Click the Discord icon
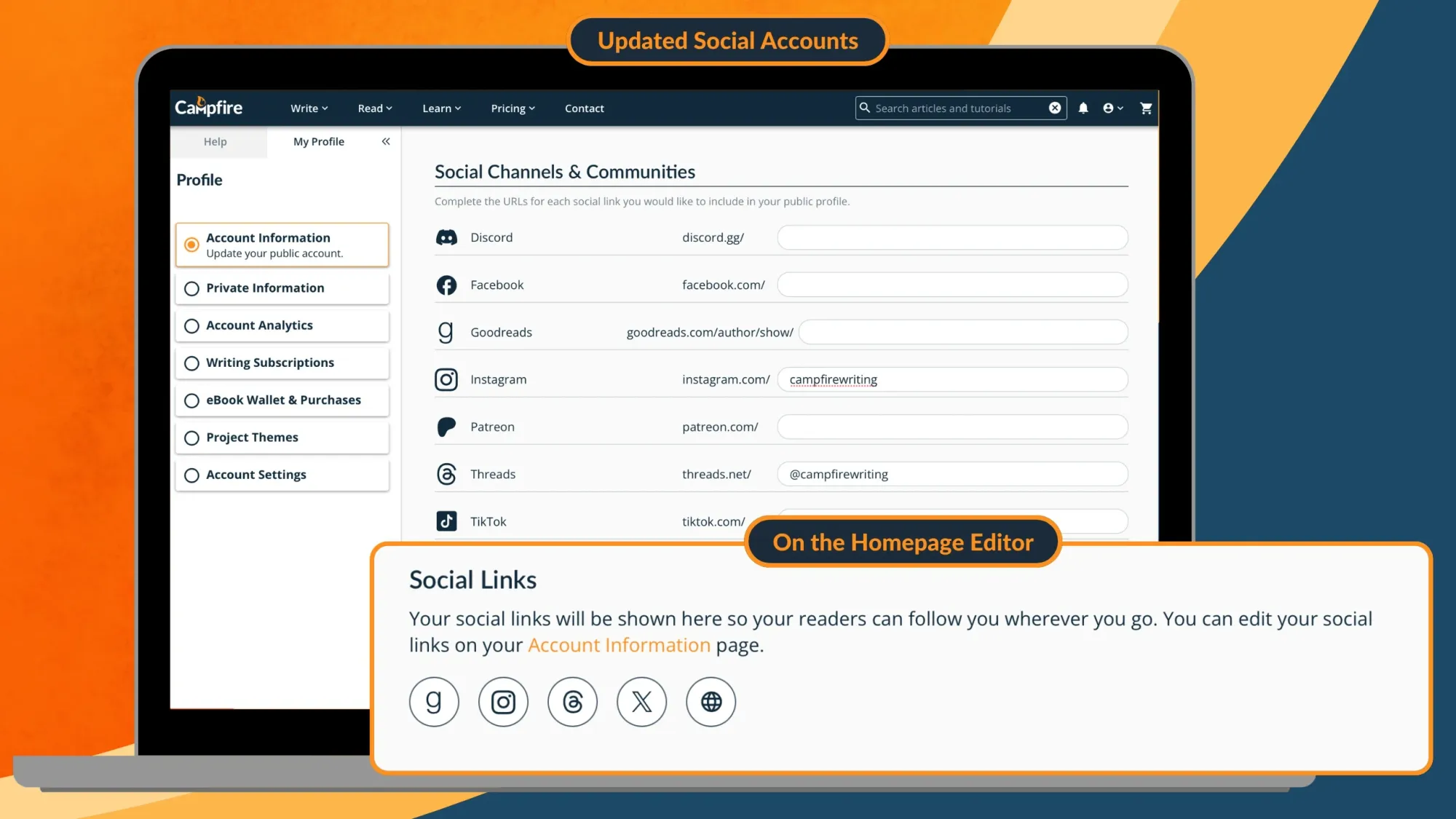1456x819 pixels. click(446, 237)
